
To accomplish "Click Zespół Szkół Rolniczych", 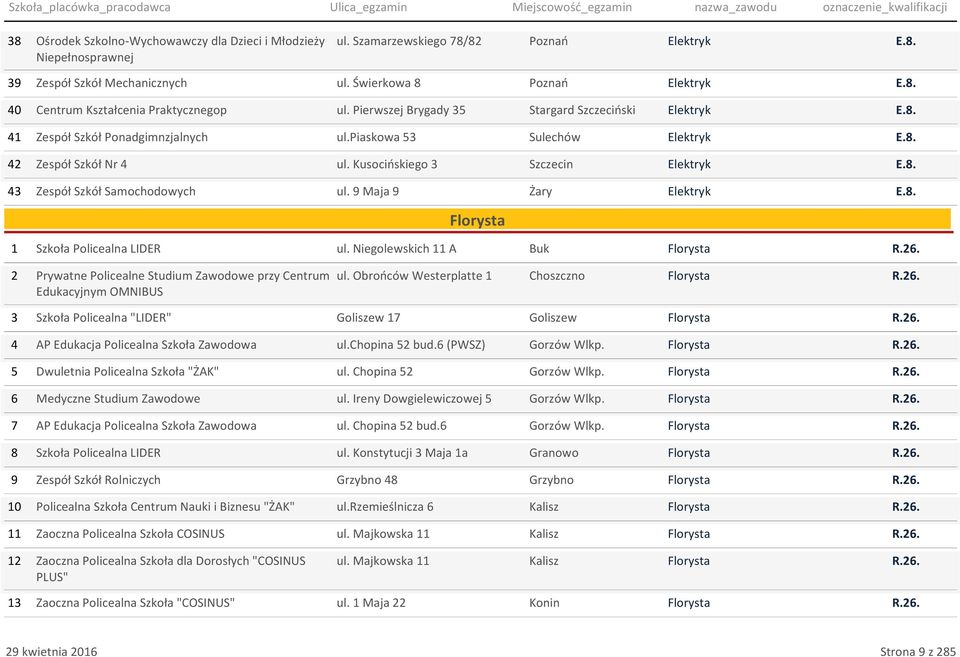I will pyautogui.click(x=99, y=479).
